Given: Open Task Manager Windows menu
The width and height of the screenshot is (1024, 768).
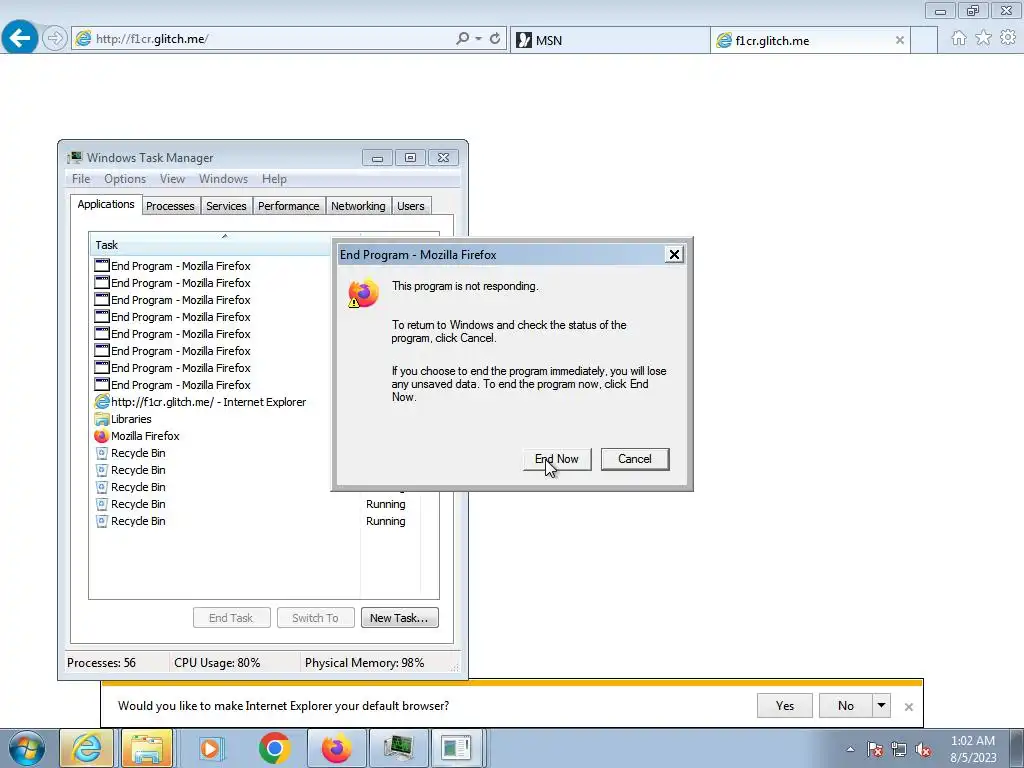Looking at the screenshot, I should click(223, 179).
